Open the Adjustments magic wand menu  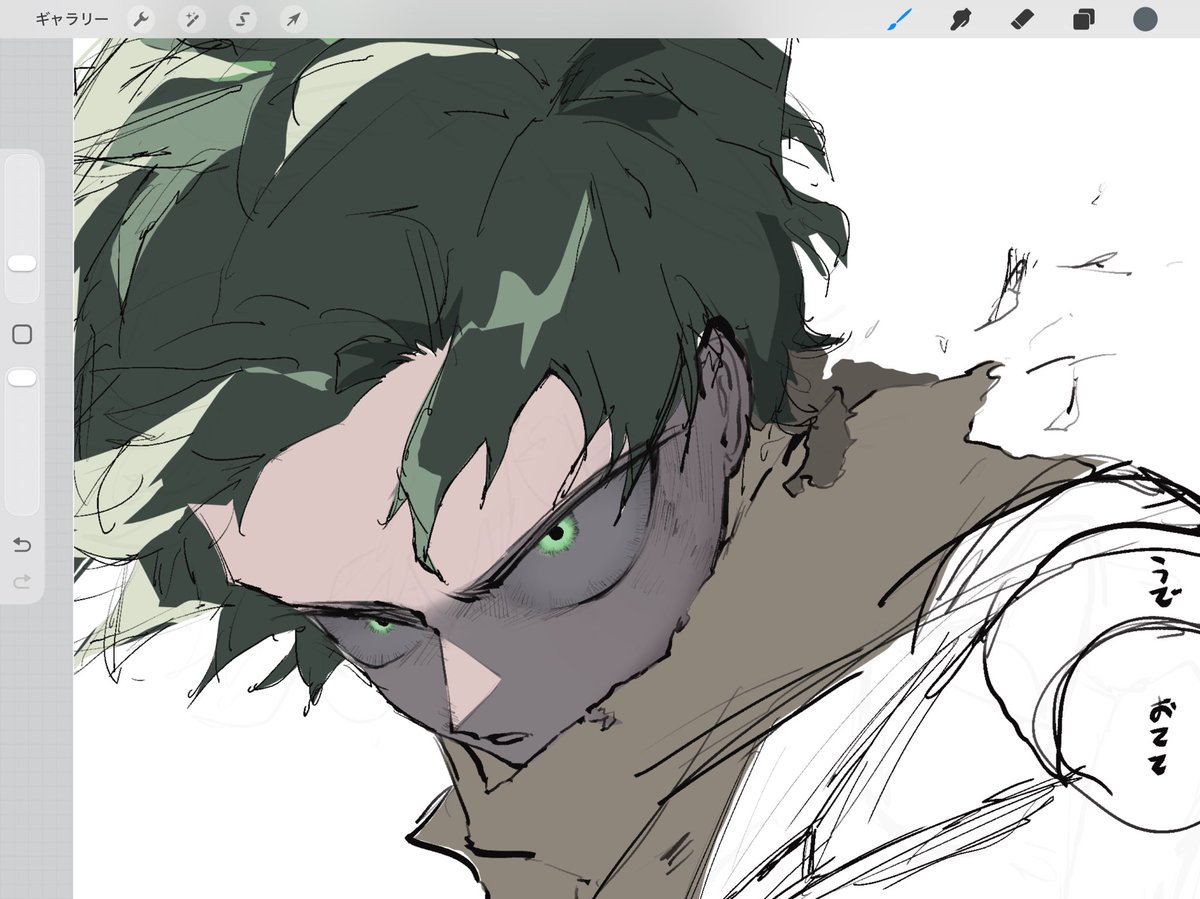192,19
